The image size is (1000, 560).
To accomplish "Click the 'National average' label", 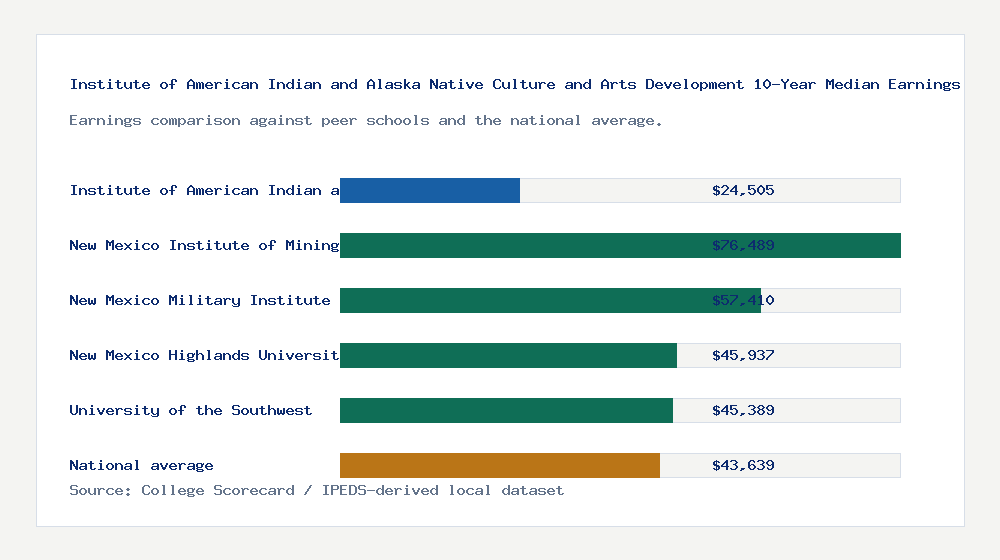I will click(x=141, y=465).
